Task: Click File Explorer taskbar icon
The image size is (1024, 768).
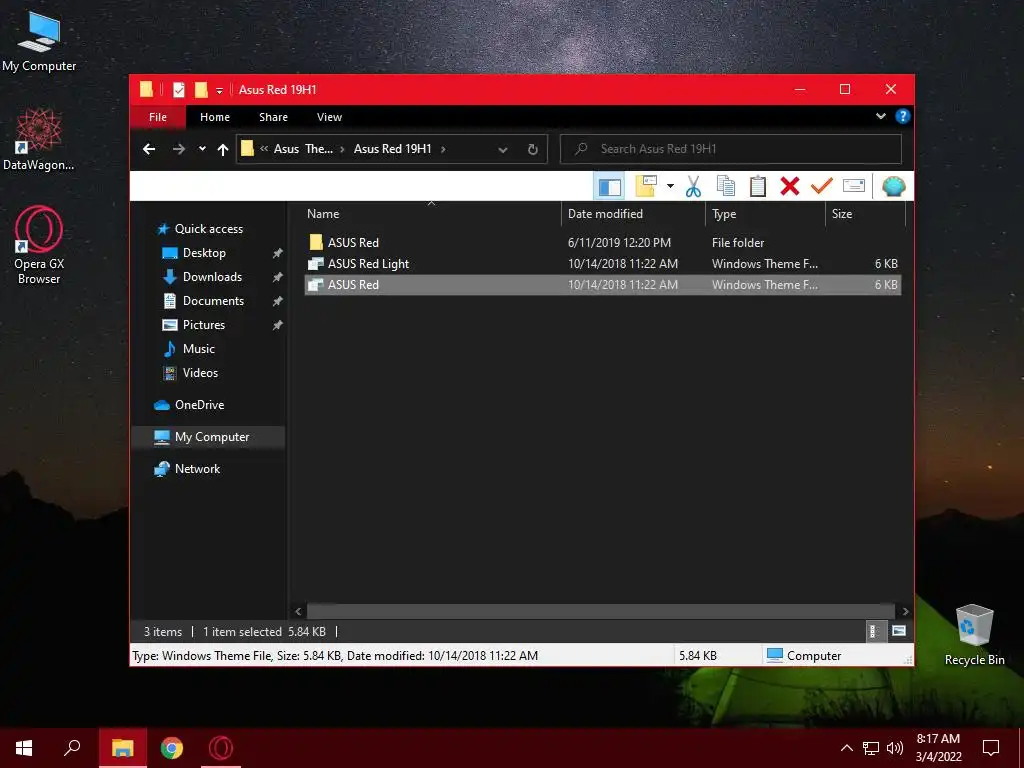Action: click(x=123, y=748)
